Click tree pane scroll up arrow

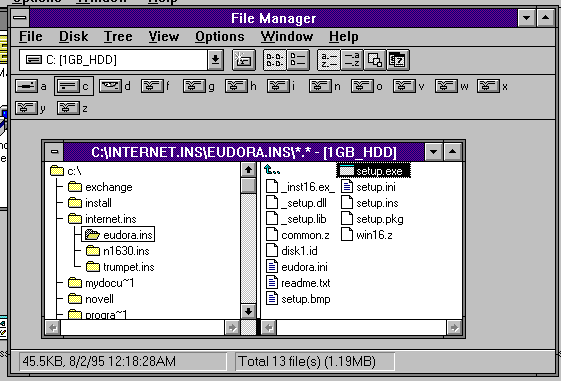248,170
